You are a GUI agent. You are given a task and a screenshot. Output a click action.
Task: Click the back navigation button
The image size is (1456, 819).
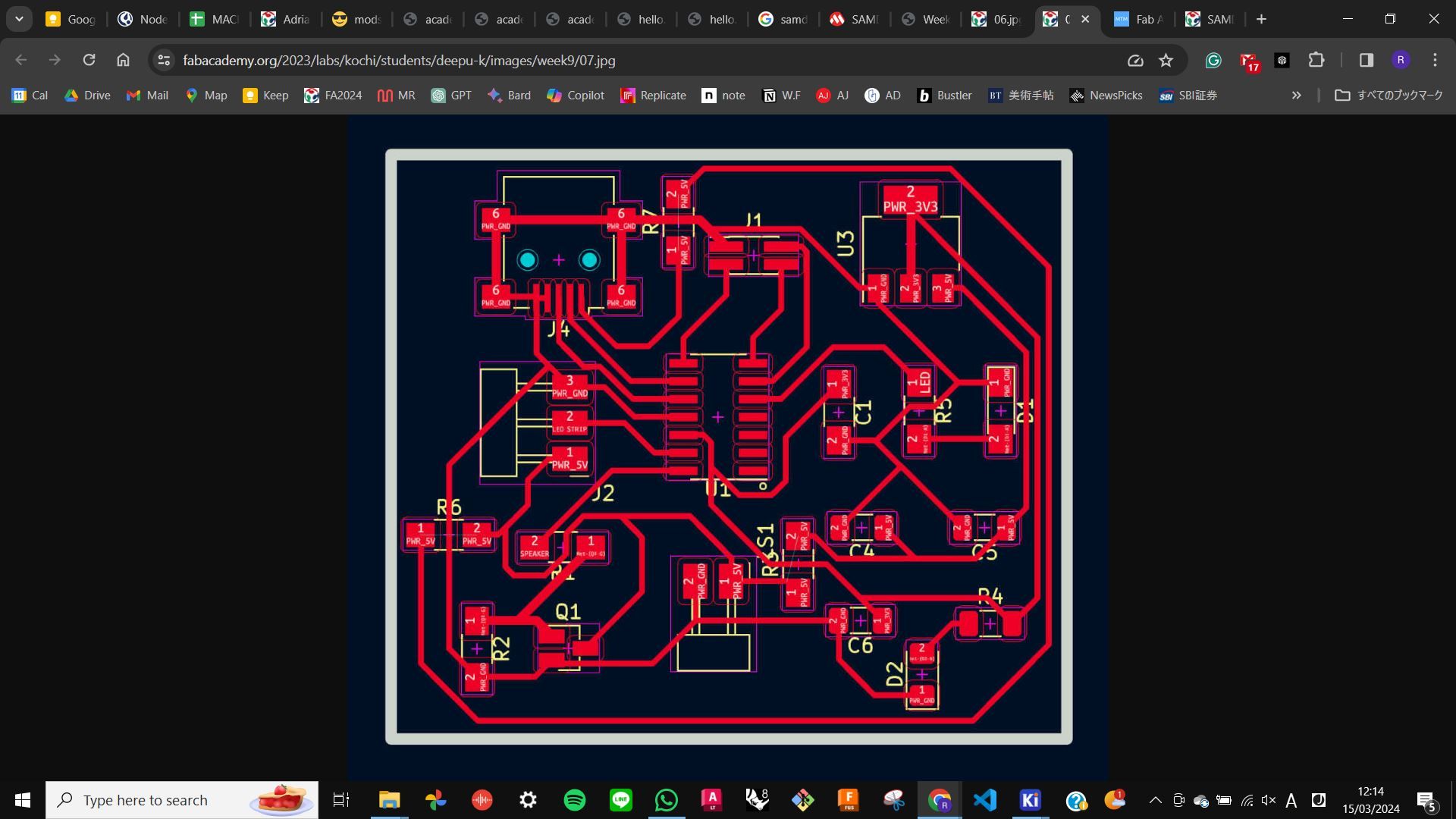coord(21,60)
